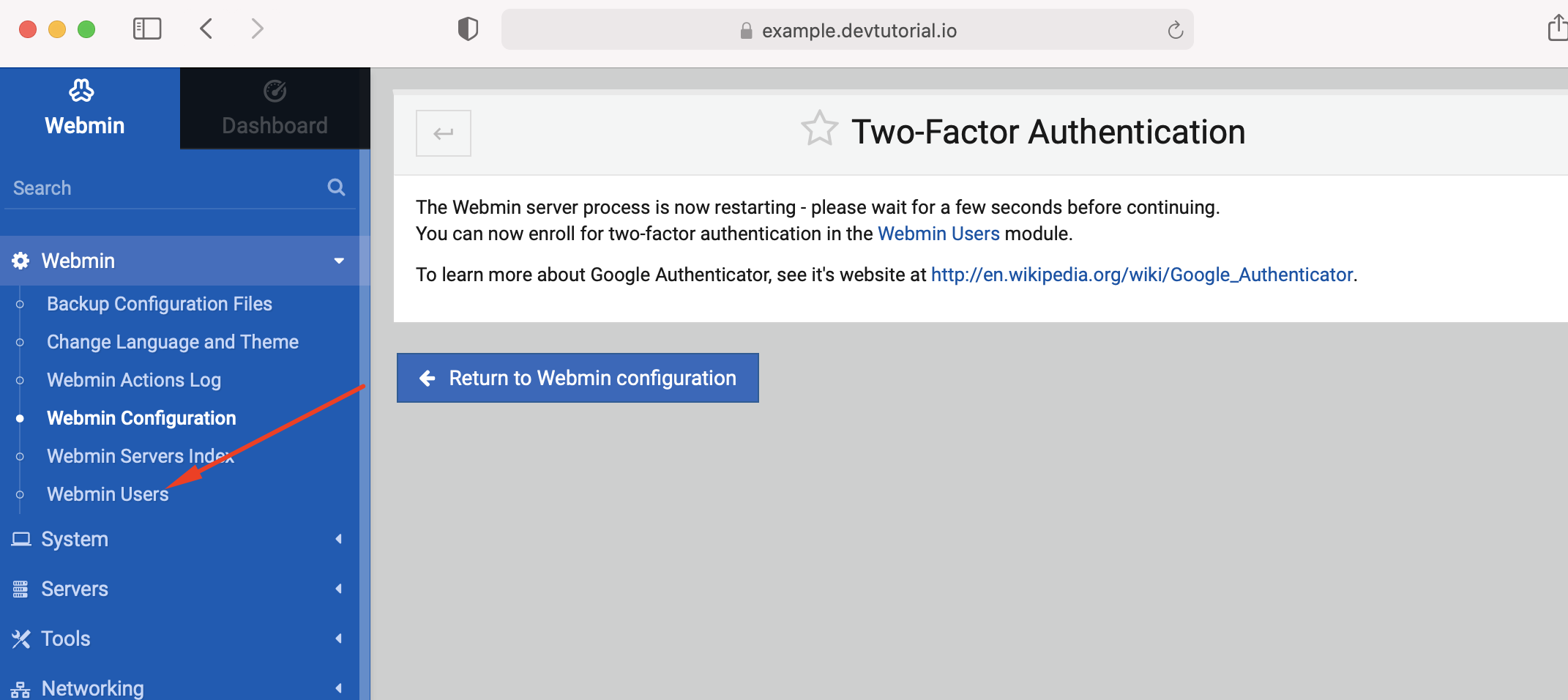Click the Two-Factor Authentication heading
The height and width of the screenshot is (700, 1568).
tap(1048, 133)
